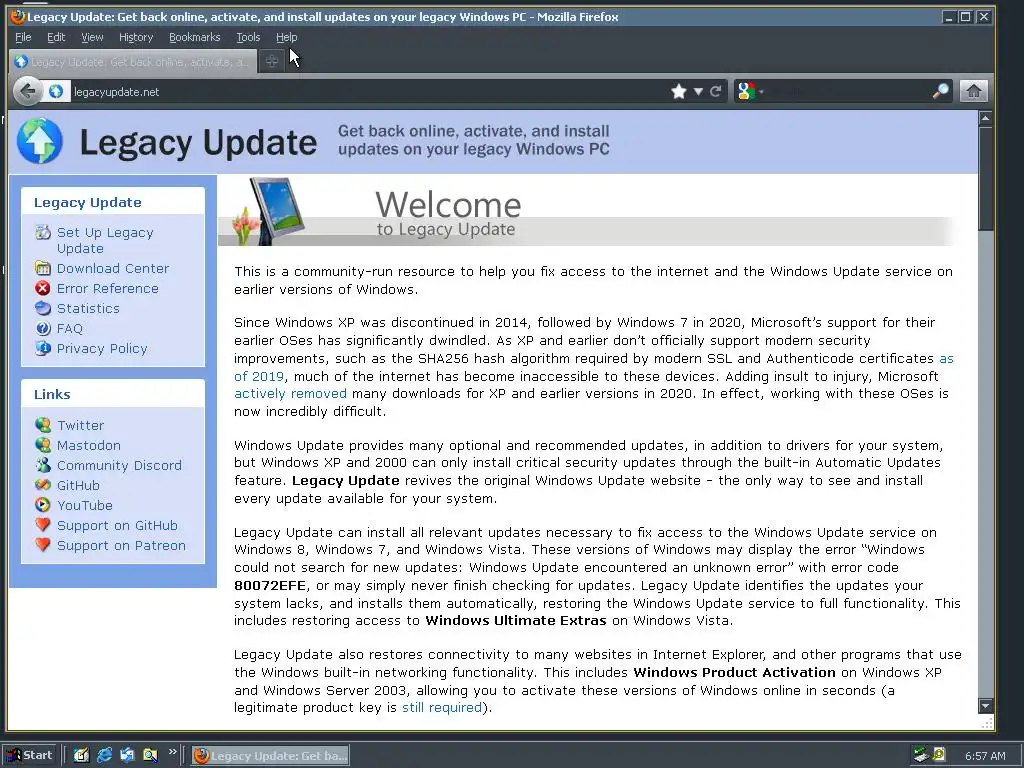1024x768 pixels.
Task: Click the first quick launch icon
Action: tap(81, 756)
